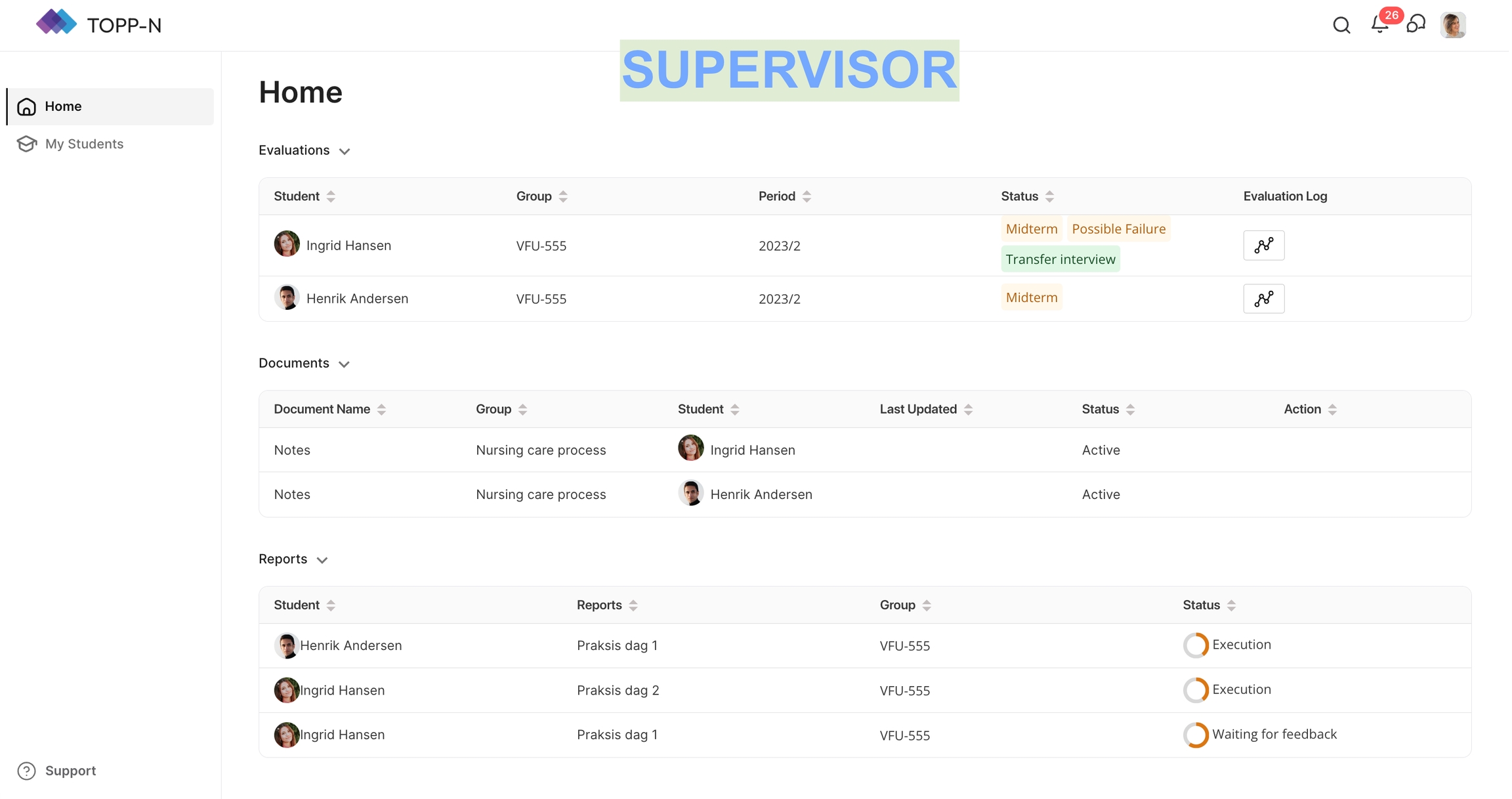Click the Transfer interview status tag

point(1060,259)
